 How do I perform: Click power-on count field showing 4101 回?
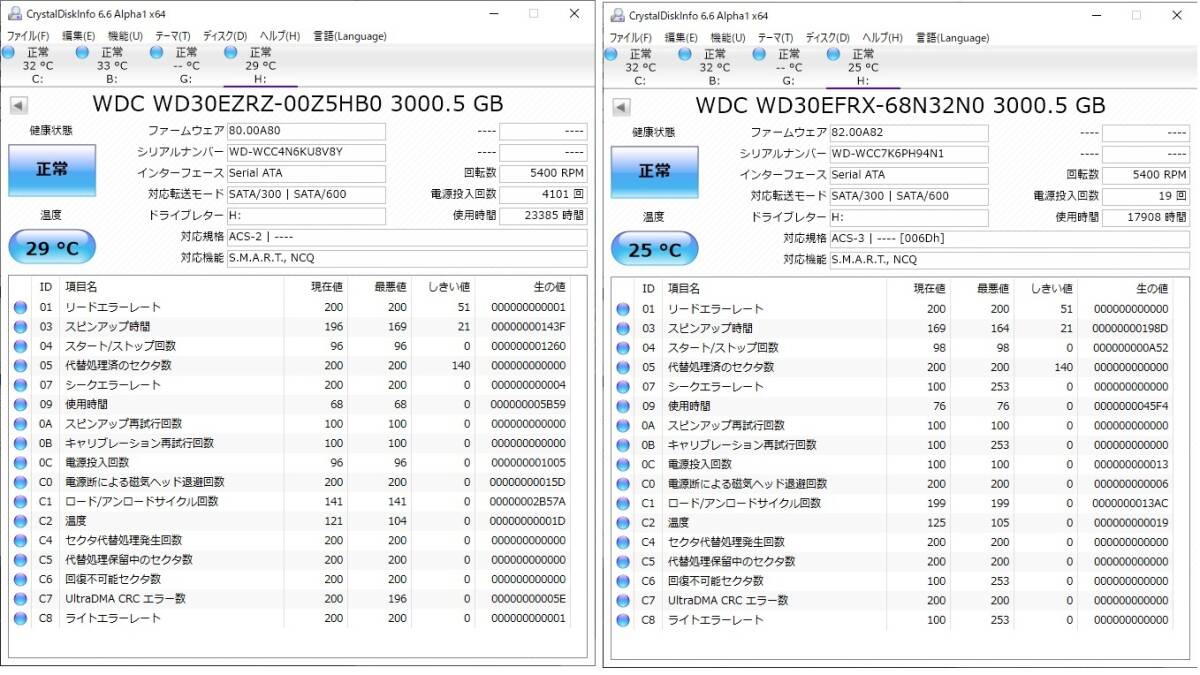pyautogui.click(x=543, y=194)
